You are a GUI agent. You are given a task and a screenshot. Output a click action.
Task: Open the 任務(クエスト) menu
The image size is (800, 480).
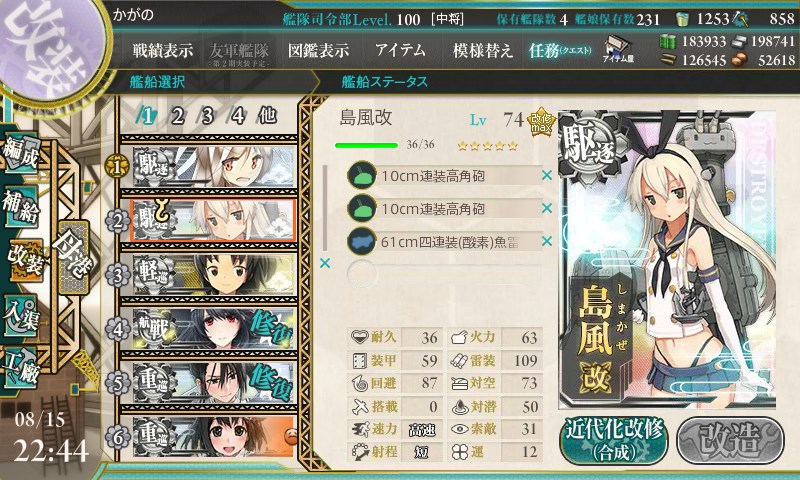point(560,50)
